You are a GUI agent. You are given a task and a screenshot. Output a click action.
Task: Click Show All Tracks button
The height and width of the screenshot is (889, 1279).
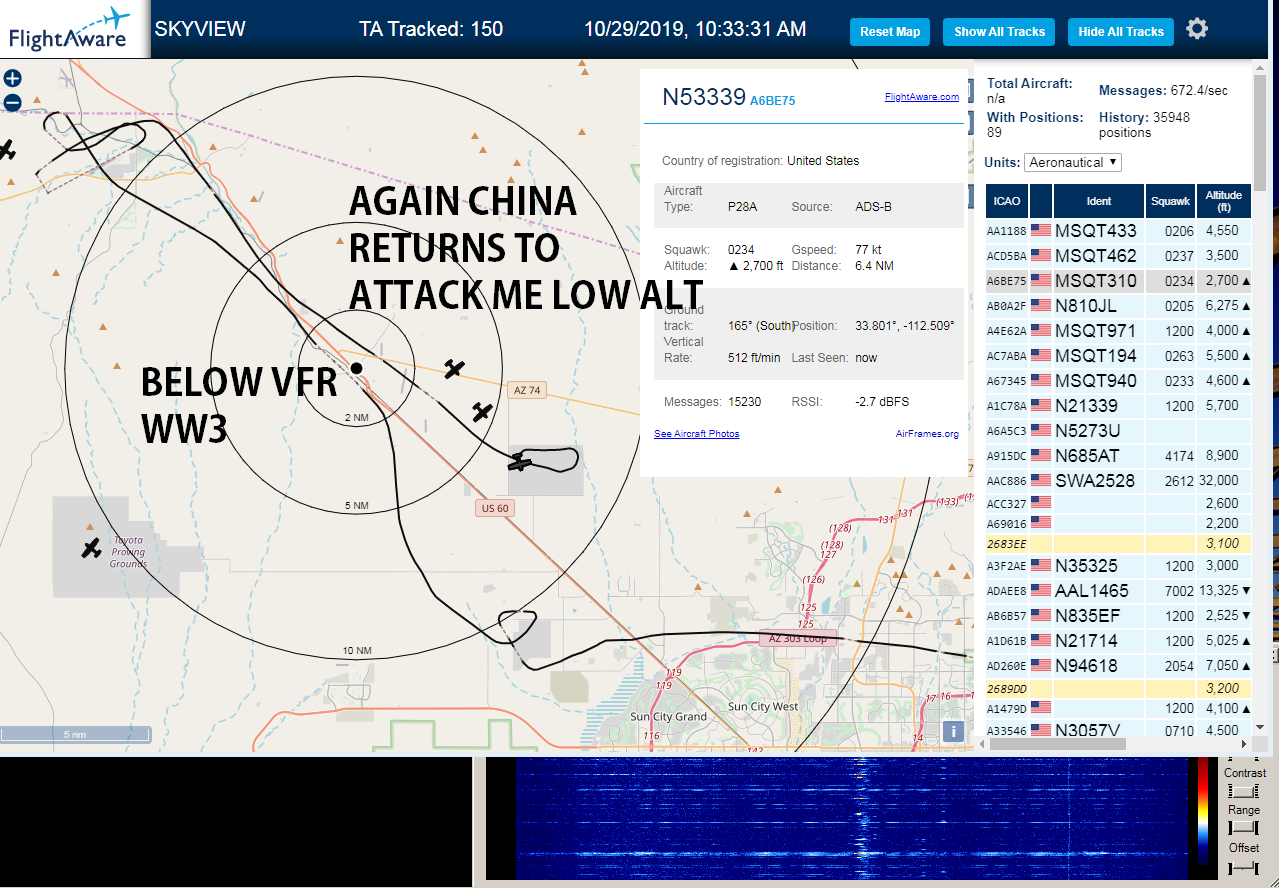999,32
